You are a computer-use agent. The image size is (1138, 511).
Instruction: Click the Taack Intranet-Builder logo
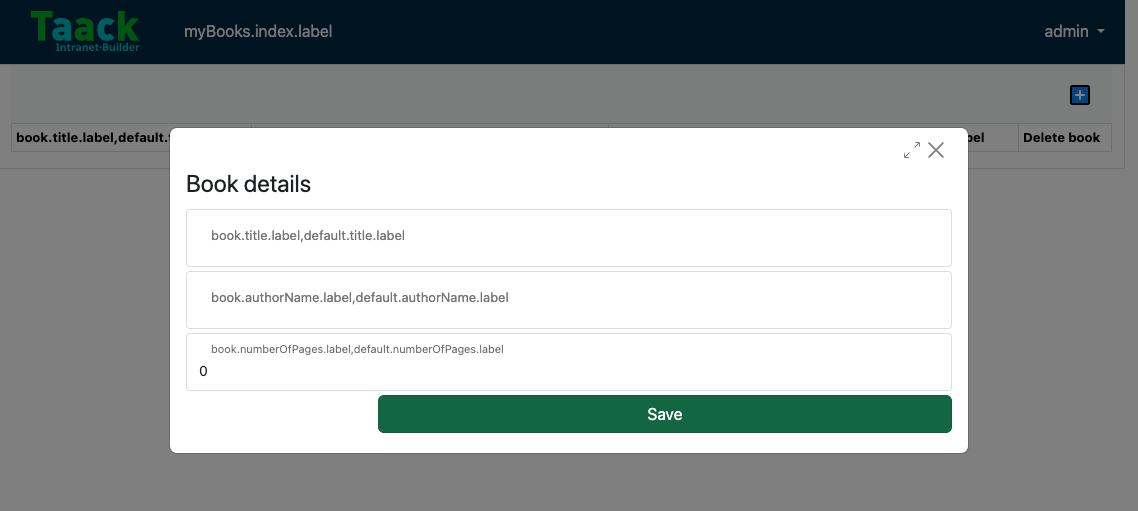(85, 31)
